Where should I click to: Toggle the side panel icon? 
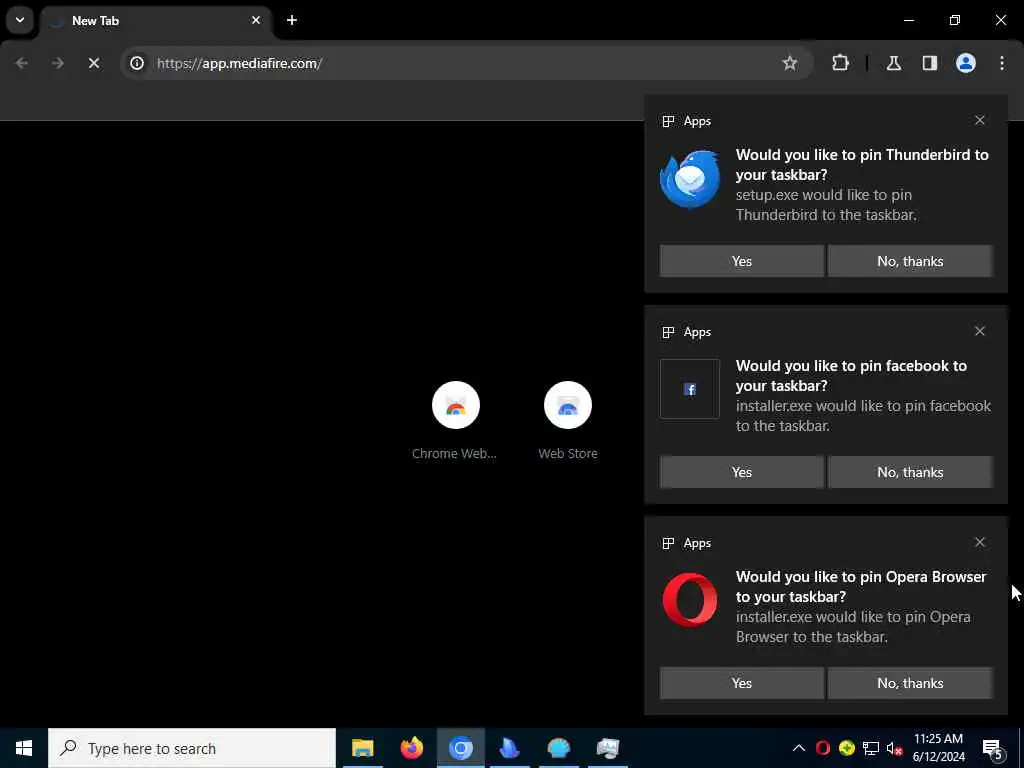tap(929, 63)
